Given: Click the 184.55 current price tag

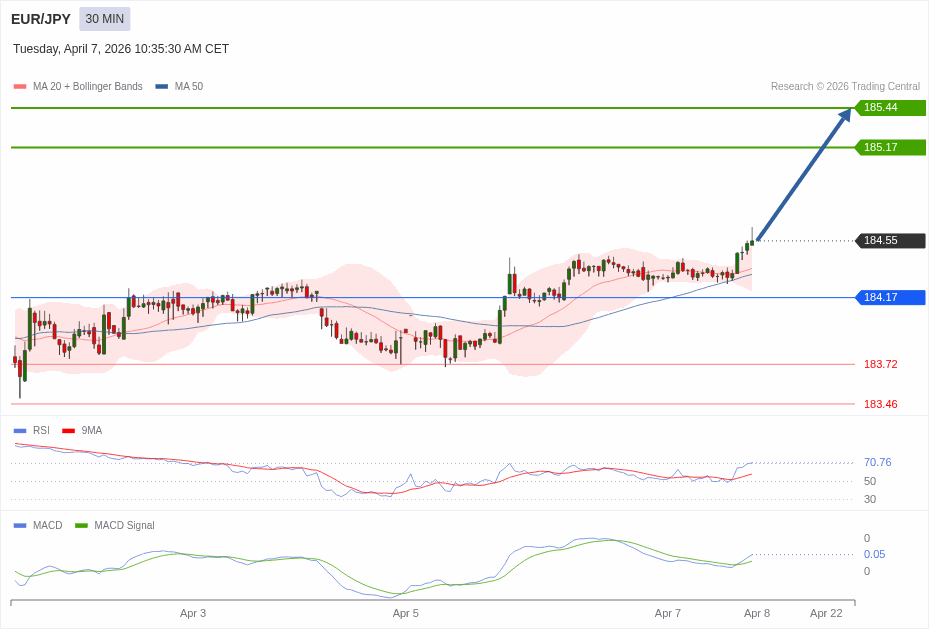Looking at the screenshot, I should tap(889, 241).
